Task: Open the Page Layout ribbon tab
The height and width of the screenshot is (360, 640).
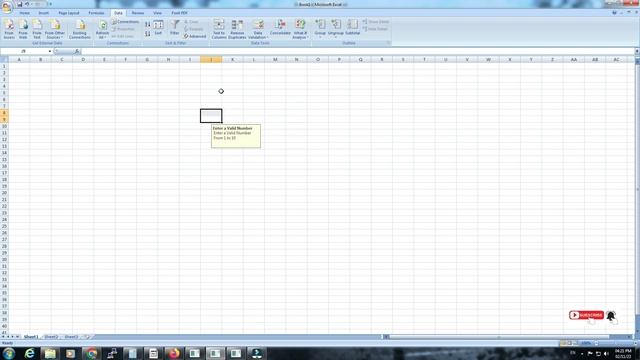Action: 69,13
